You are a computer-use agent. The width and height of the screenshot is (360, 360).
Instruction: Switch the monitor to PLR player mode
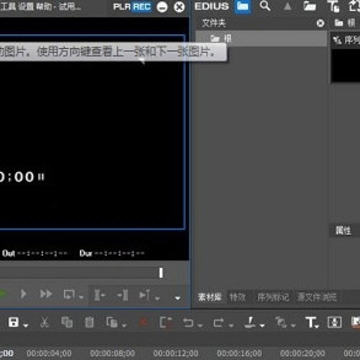point(122,7)
